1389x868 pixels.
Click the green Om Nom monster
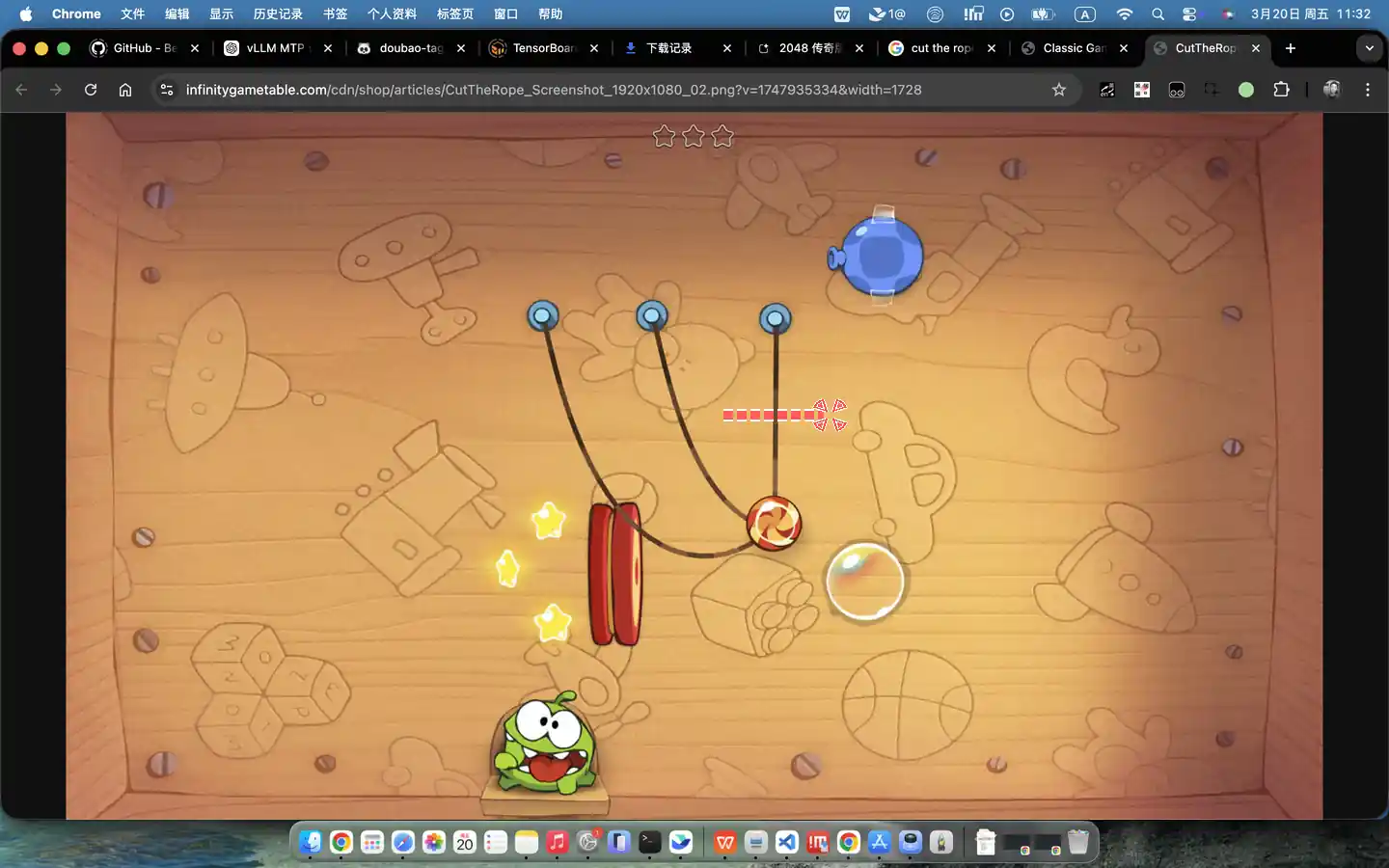tap(545, 744)
